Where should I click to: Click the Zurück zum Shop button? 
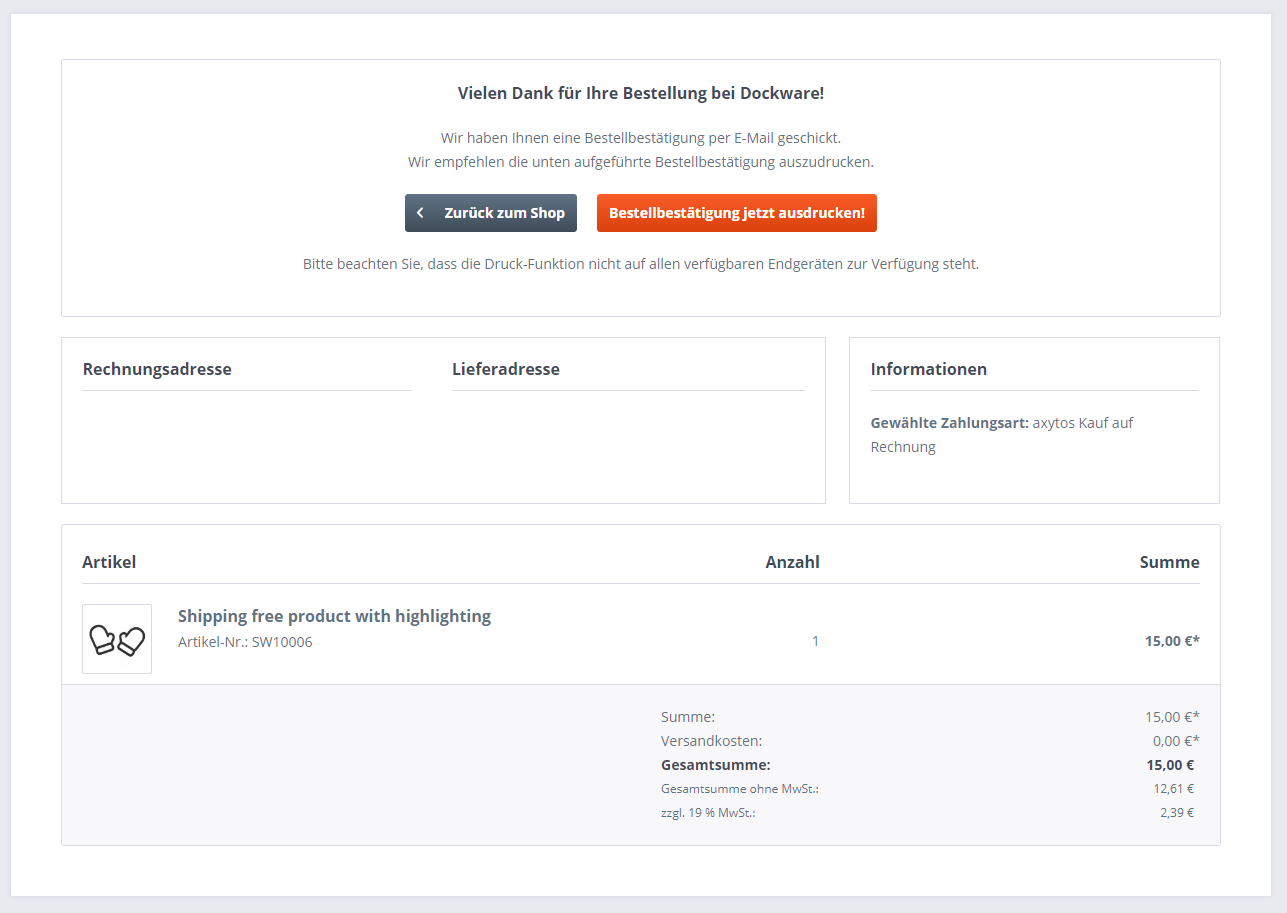[490, 213]
